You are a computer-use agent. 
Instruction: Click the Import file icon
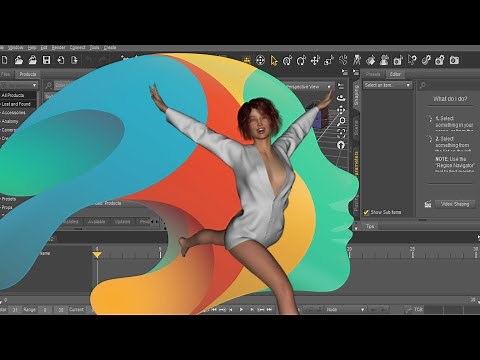click(61, 60)
